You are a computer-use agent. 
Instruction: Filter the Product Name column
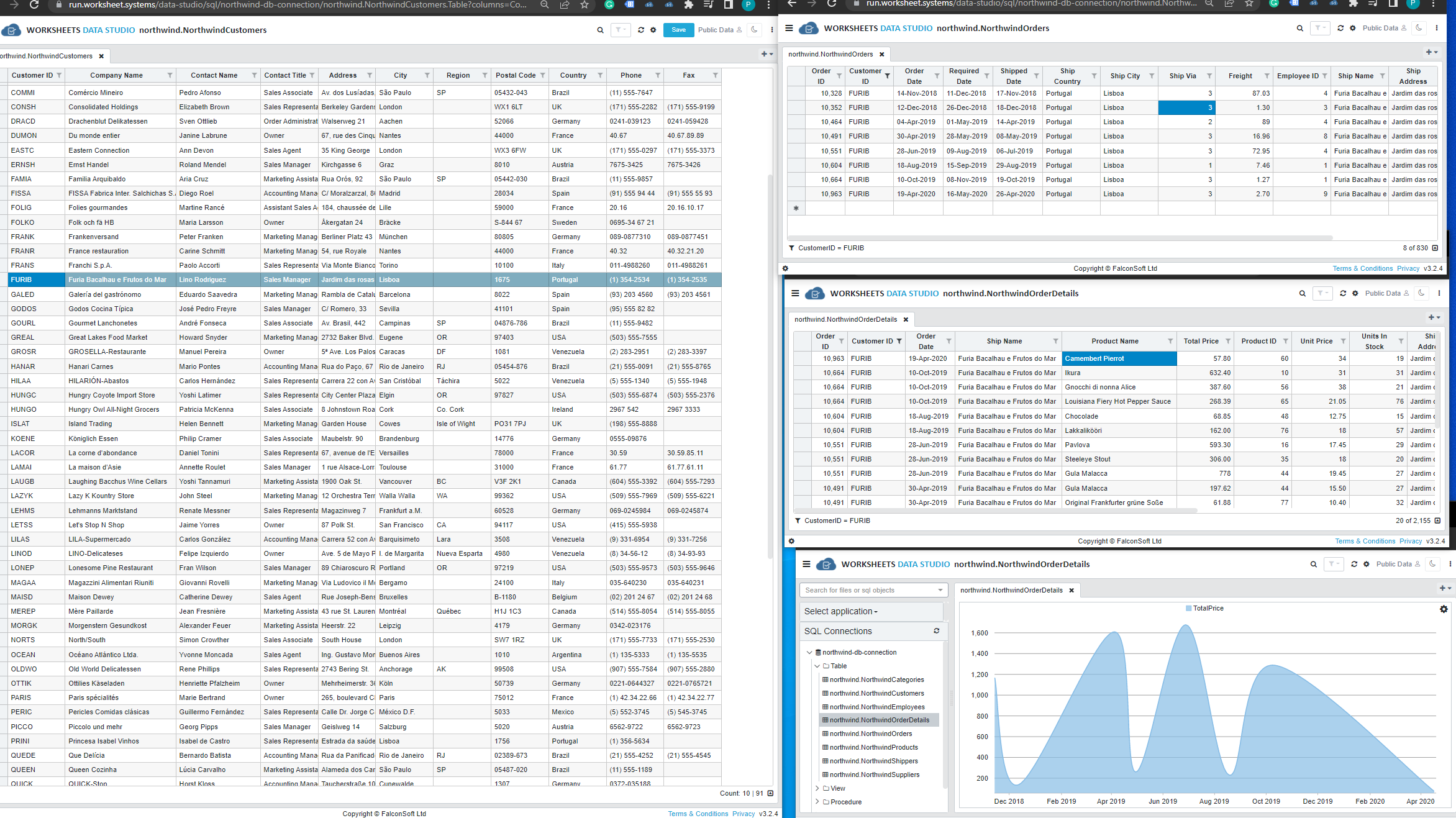pos(1170,341)
